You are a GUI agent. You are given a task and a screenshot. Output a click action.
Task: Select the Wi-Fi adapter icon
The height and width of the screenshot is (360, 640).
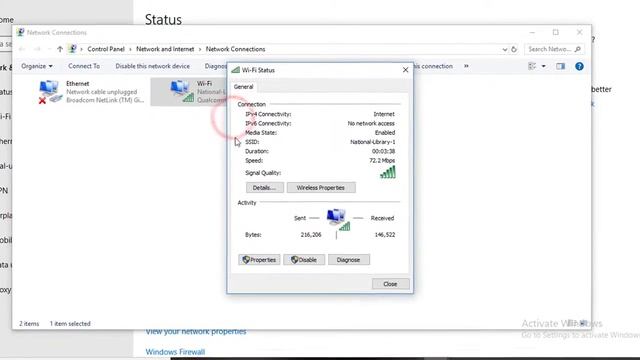click(181, 91)
